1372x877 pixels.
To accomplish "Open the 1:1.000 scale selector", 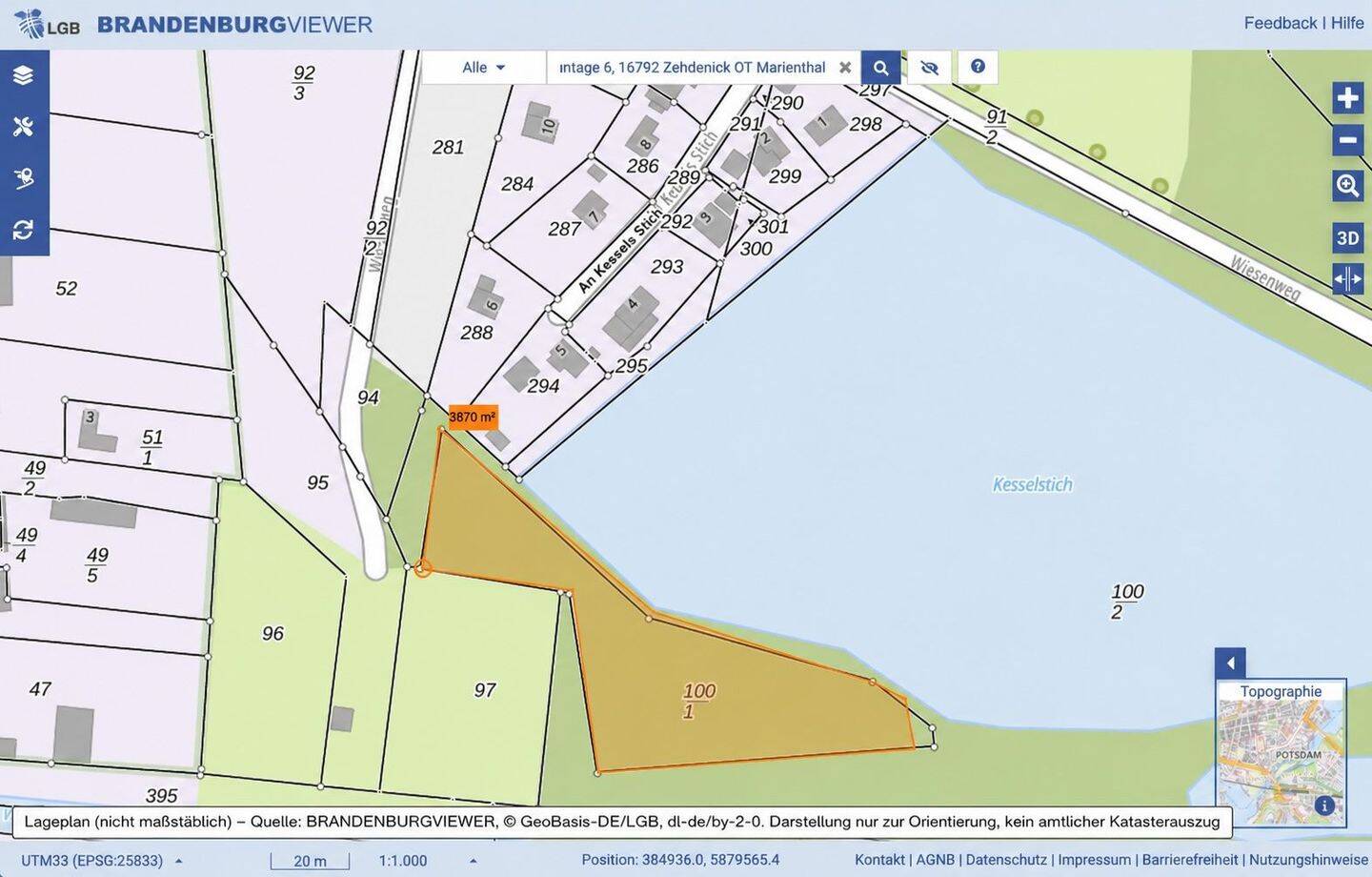I will tap(428, 861).
